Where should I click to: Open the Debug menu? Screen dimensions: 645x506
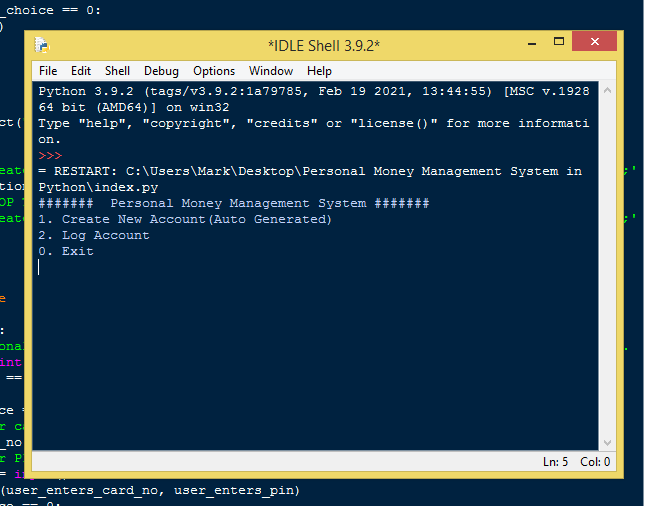pos(161,71)
